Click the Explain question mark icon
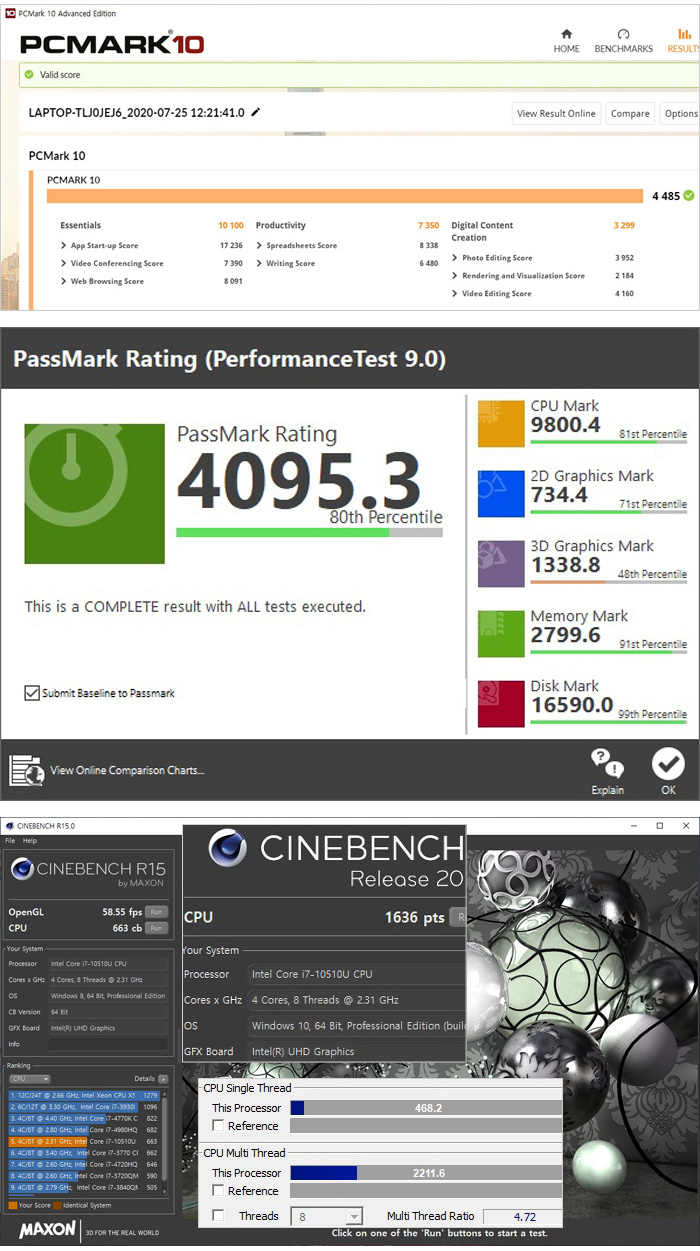Screen dimensions: 700x1251 coord(607,764)
